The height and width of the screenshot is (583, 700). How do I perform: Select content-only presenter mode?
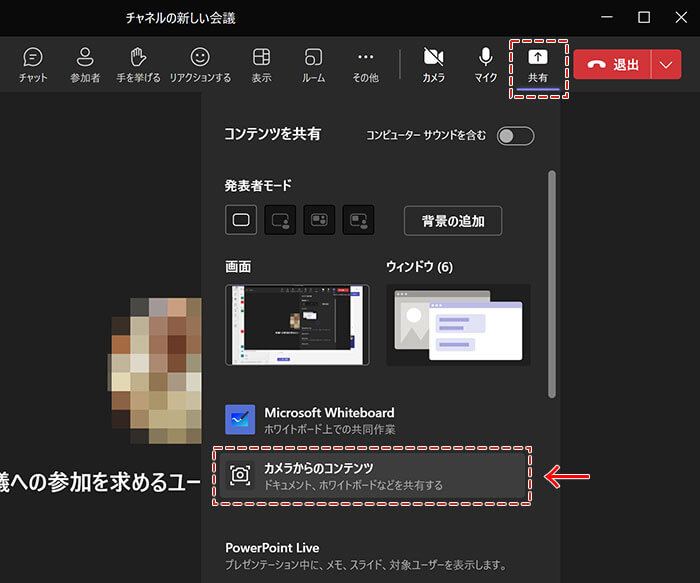click(x=241, y=220)
